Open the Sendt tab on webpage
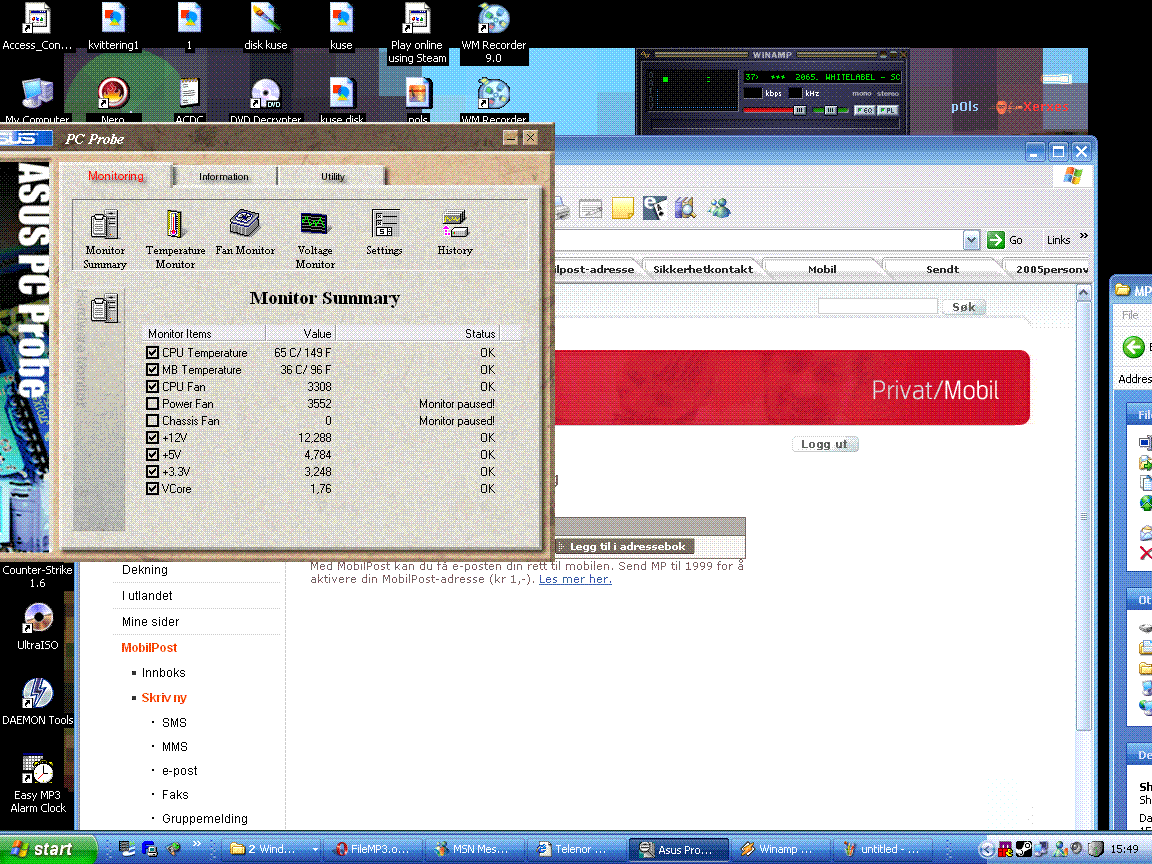 [x=943, y=269]
